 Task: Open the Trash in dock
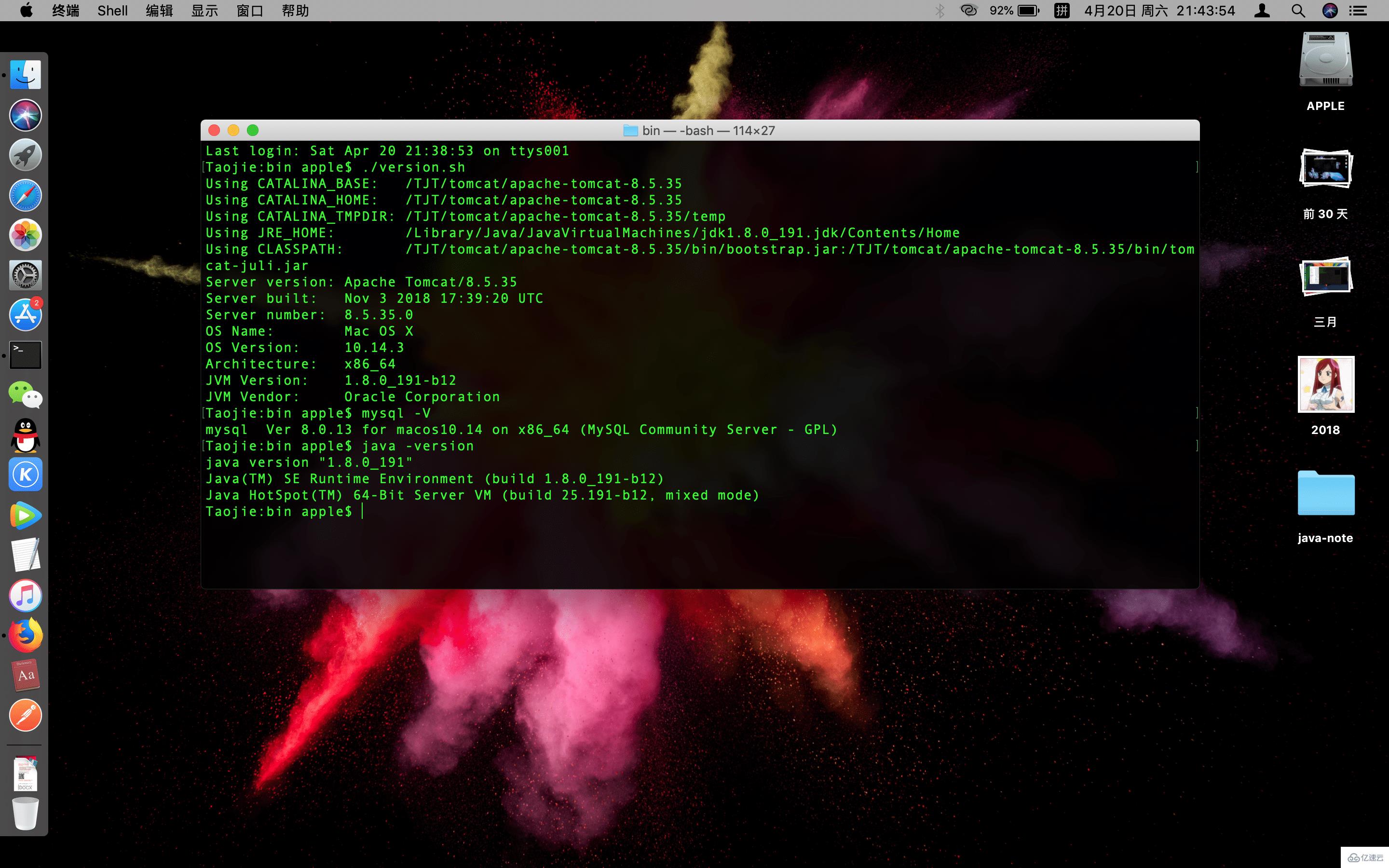click(25, 814)
